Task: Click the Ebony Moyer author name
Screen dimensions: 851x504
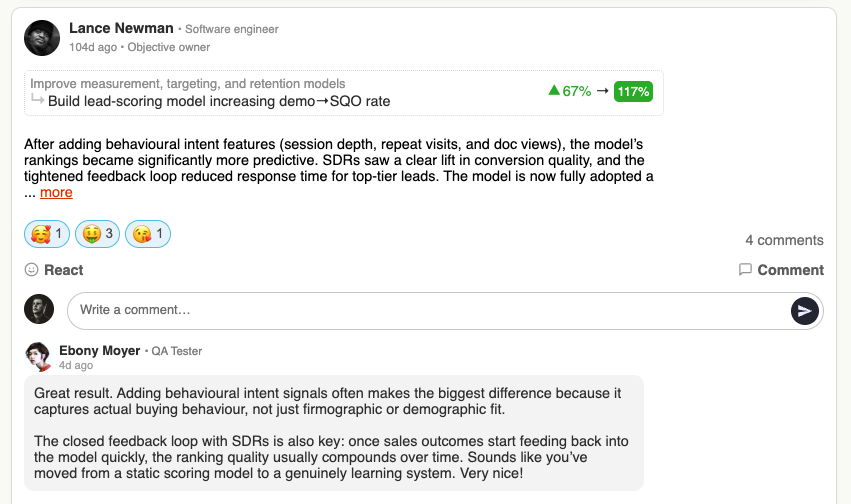Action: coord(101,351)
